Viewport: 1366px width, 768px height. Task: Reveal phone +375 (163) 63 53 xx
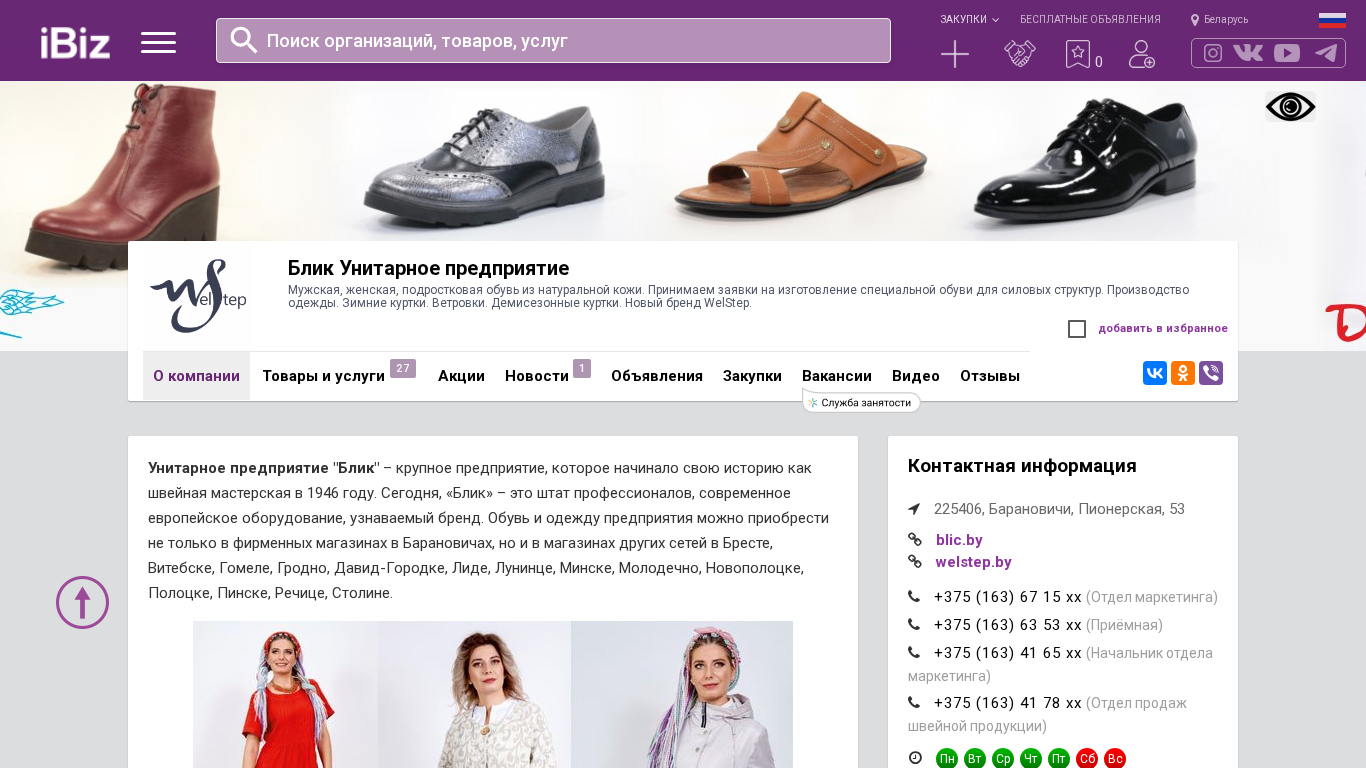(x=1007, y=625)
